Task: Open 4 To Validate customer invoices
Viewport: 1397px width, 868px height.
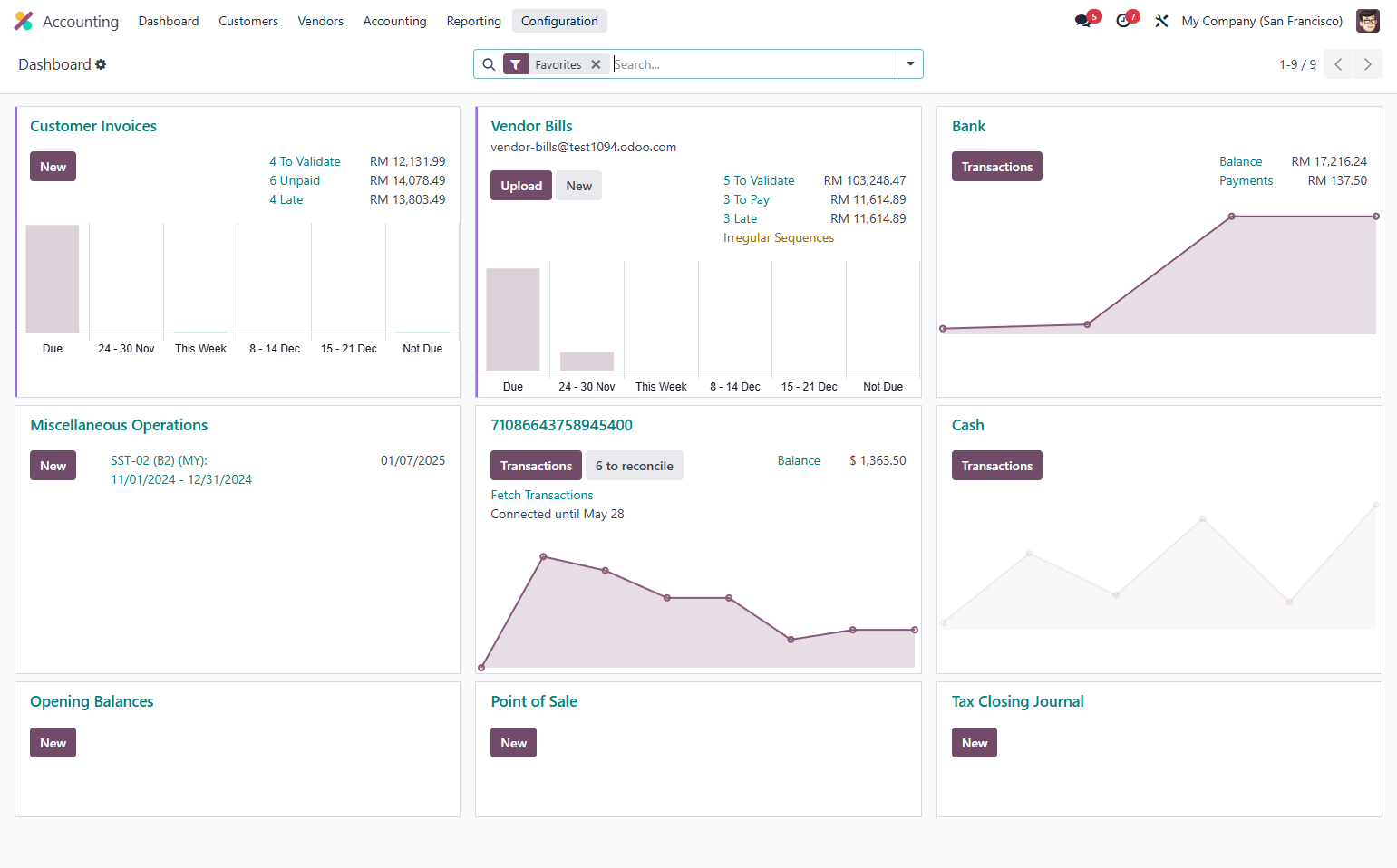Action: [305, 161]
